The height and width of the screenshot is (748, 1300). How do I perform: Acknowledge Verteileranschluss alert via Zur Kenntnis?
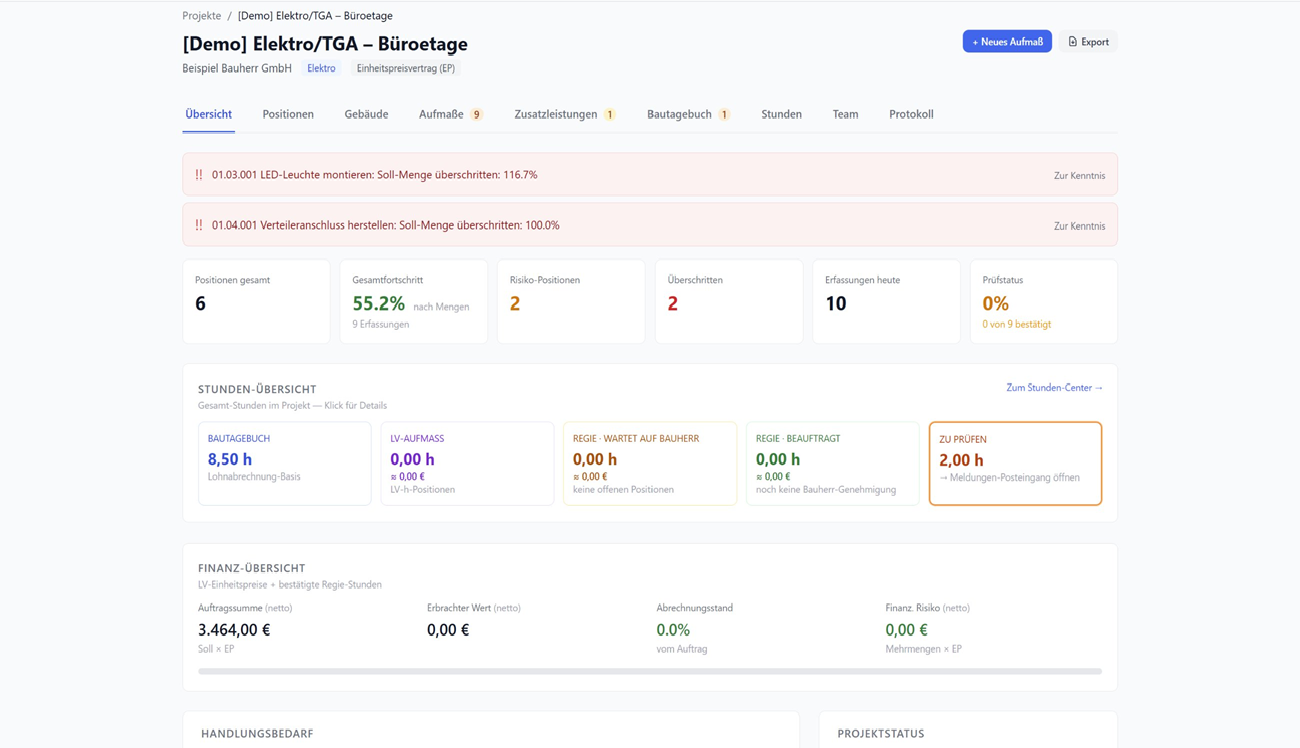[x=1079, y=226]
